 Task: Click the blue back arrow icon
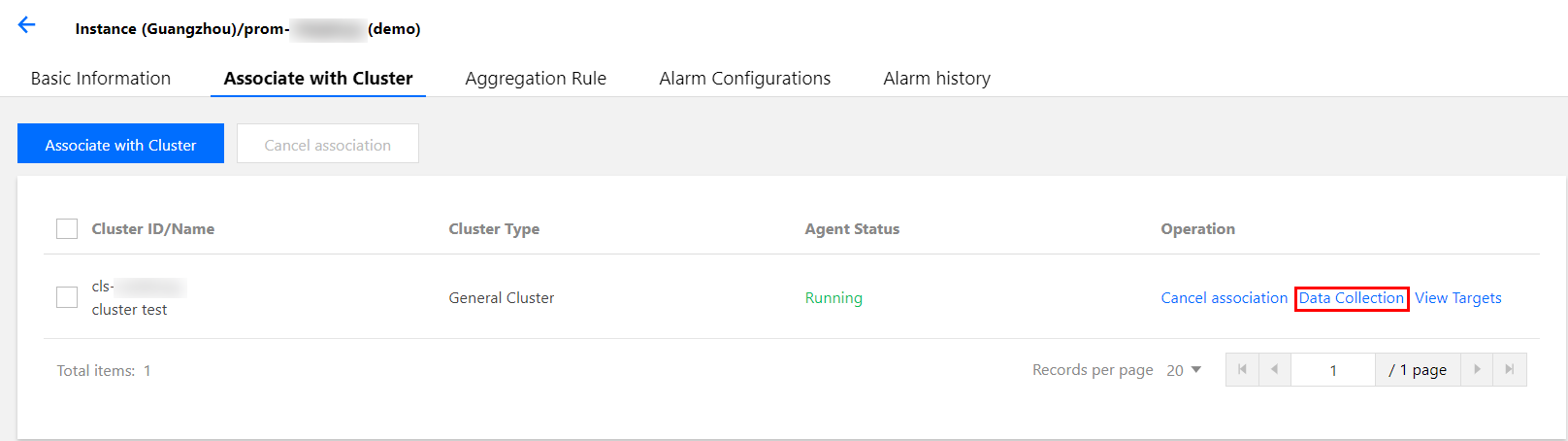pyautogui.click(x=26, y=26)
